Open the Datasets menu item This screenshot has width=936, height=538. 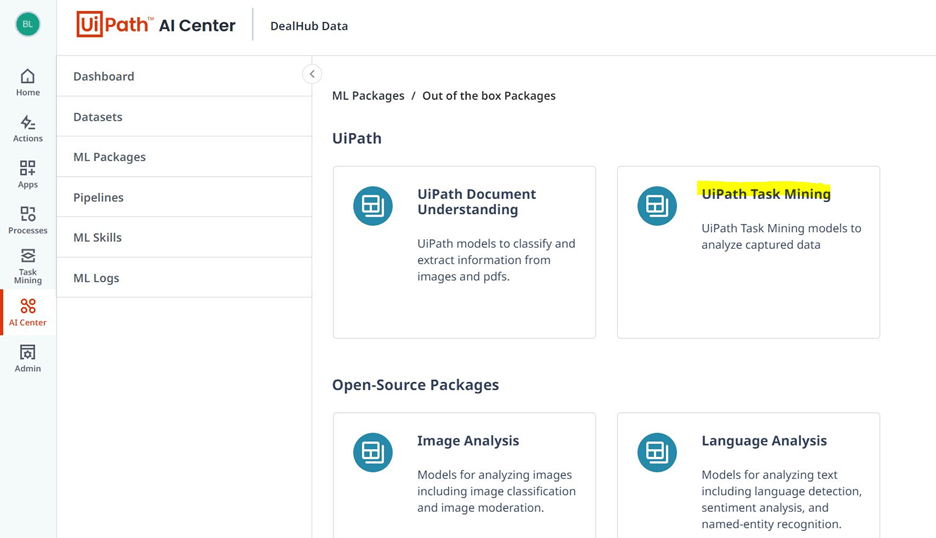[184, 117]
